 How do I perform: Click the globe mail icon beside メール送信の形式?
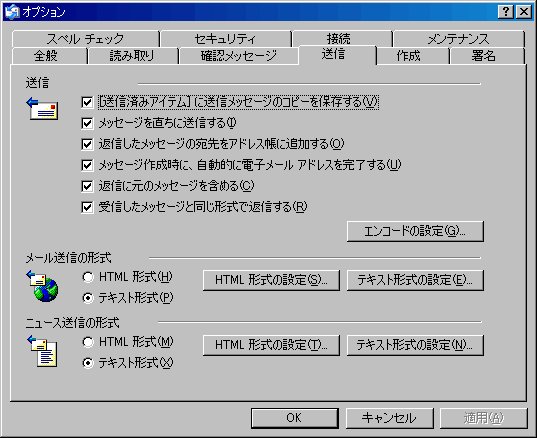(x=42, y=286)
